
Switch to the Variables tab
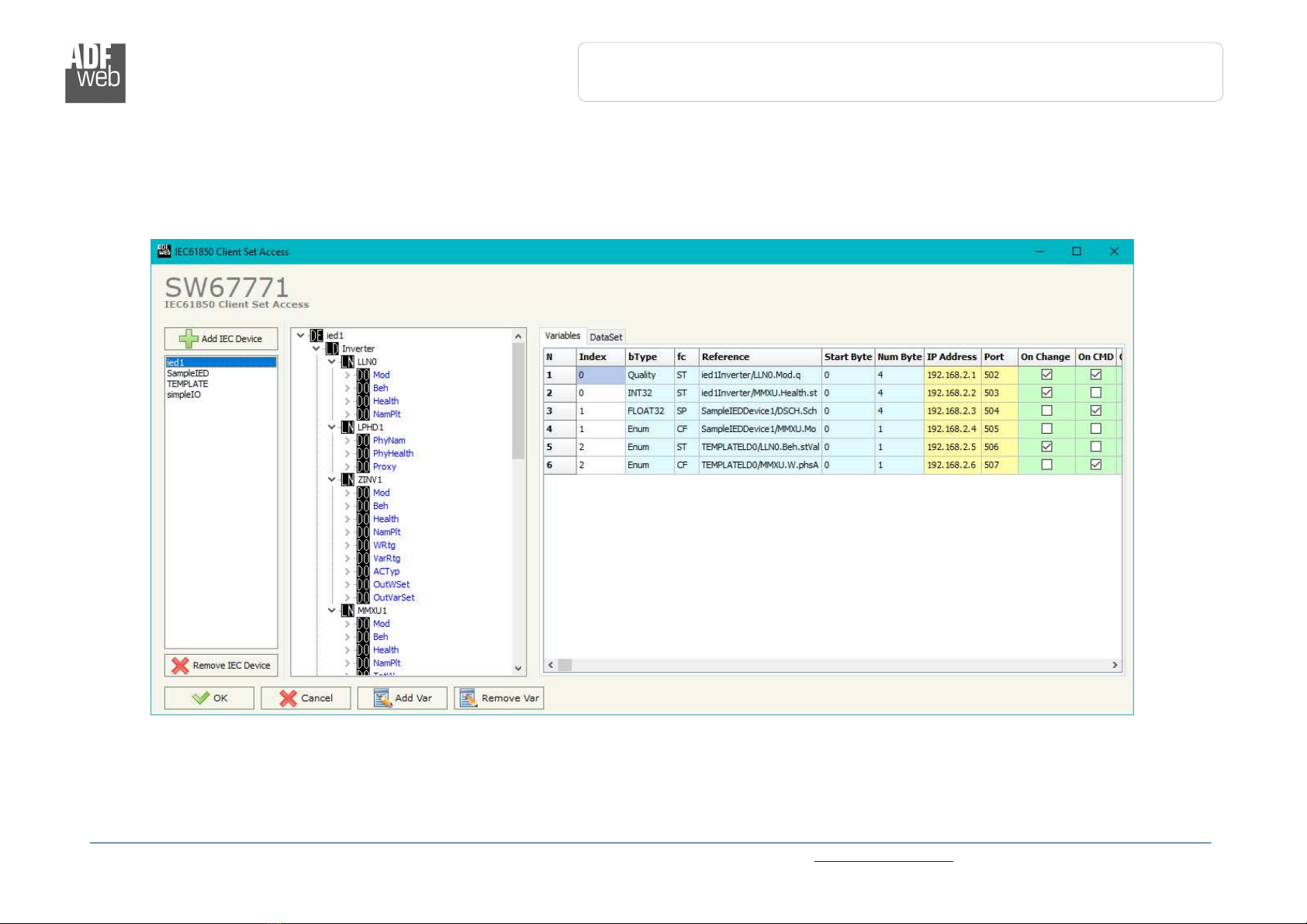tap(562, 336)
